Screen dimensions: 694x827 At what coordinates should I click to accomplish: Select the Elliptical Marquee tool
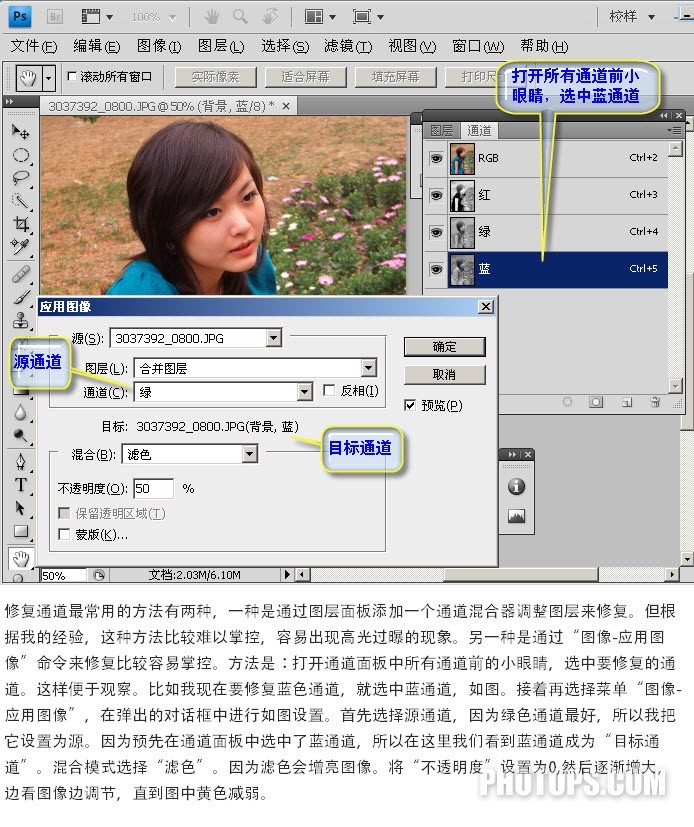(x=20, y=155)
